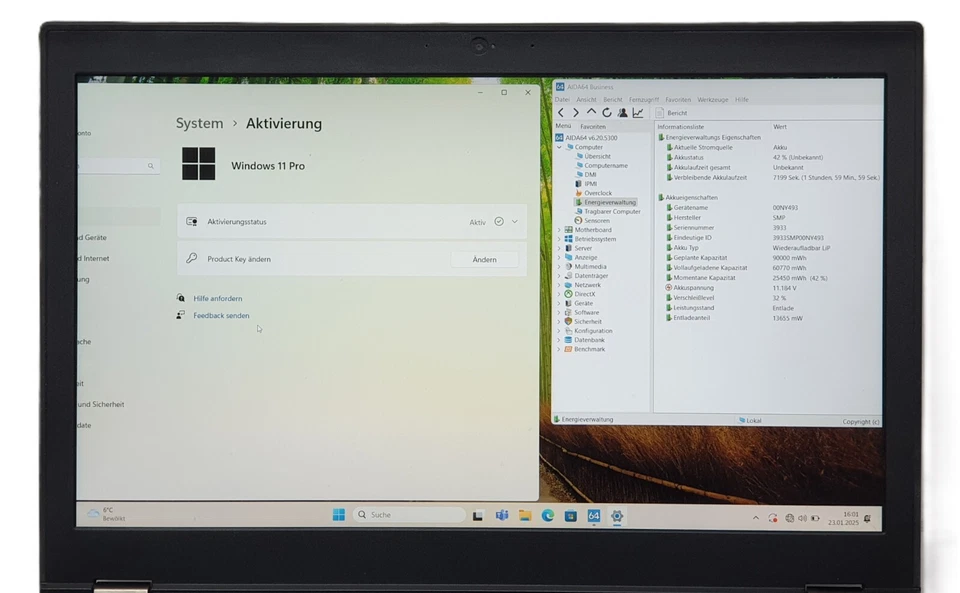Expand the DirectX tree node

(559, 294)
